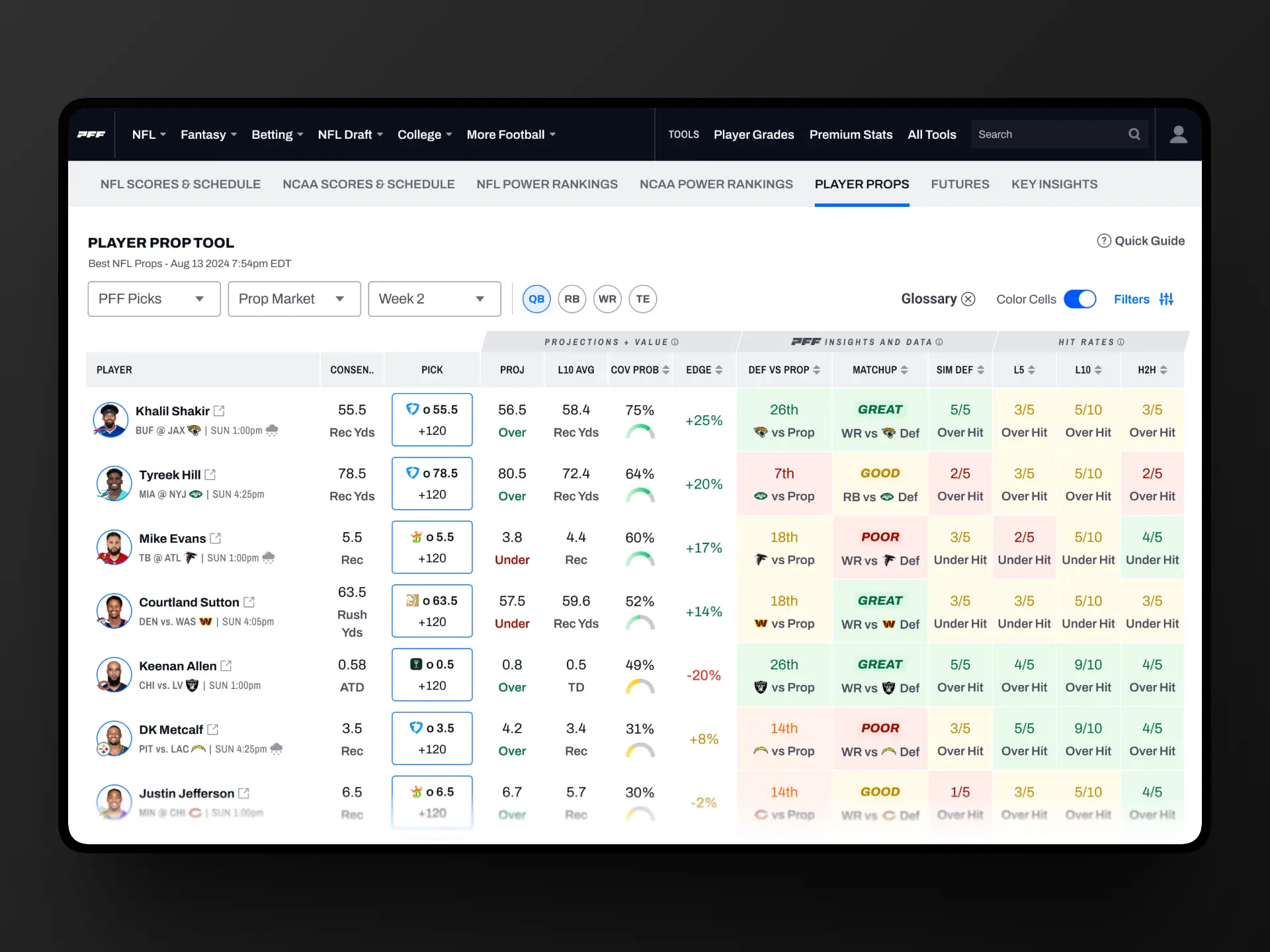Click the Quick Guide question mark icon

pos(1103,241)
